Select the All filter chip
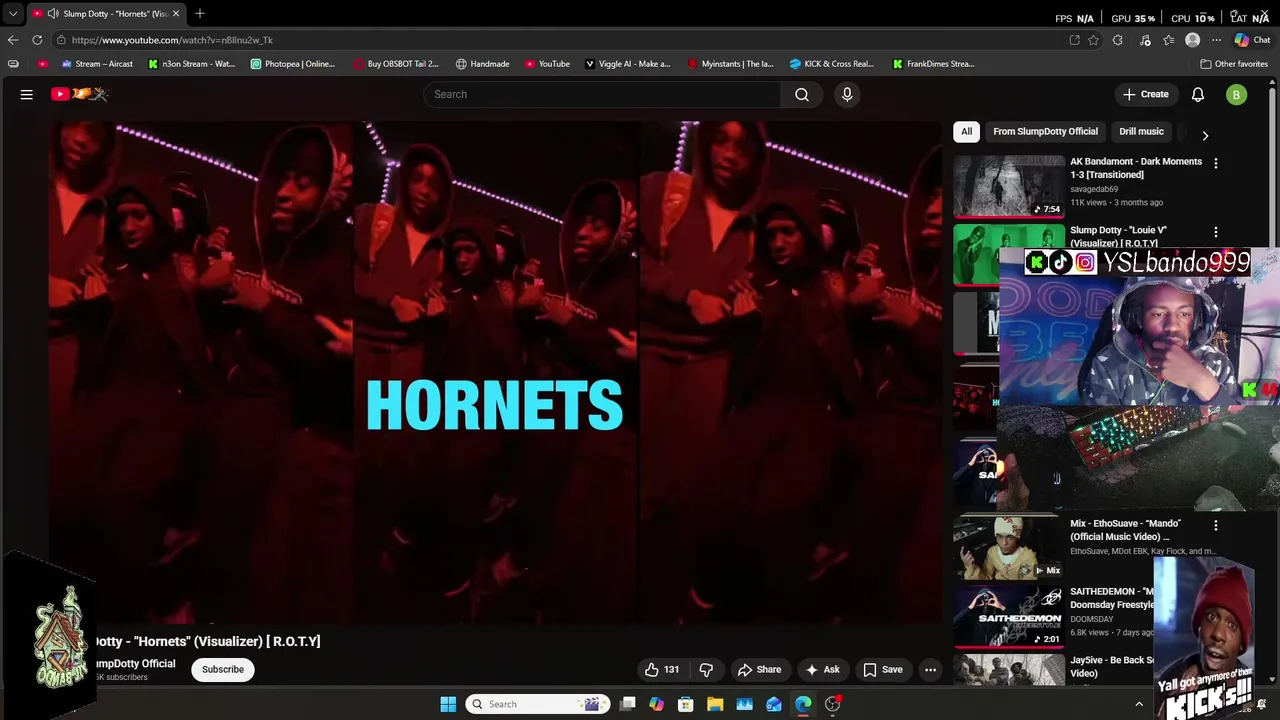This screenshot has height=720, width=1280. point(966,131)
